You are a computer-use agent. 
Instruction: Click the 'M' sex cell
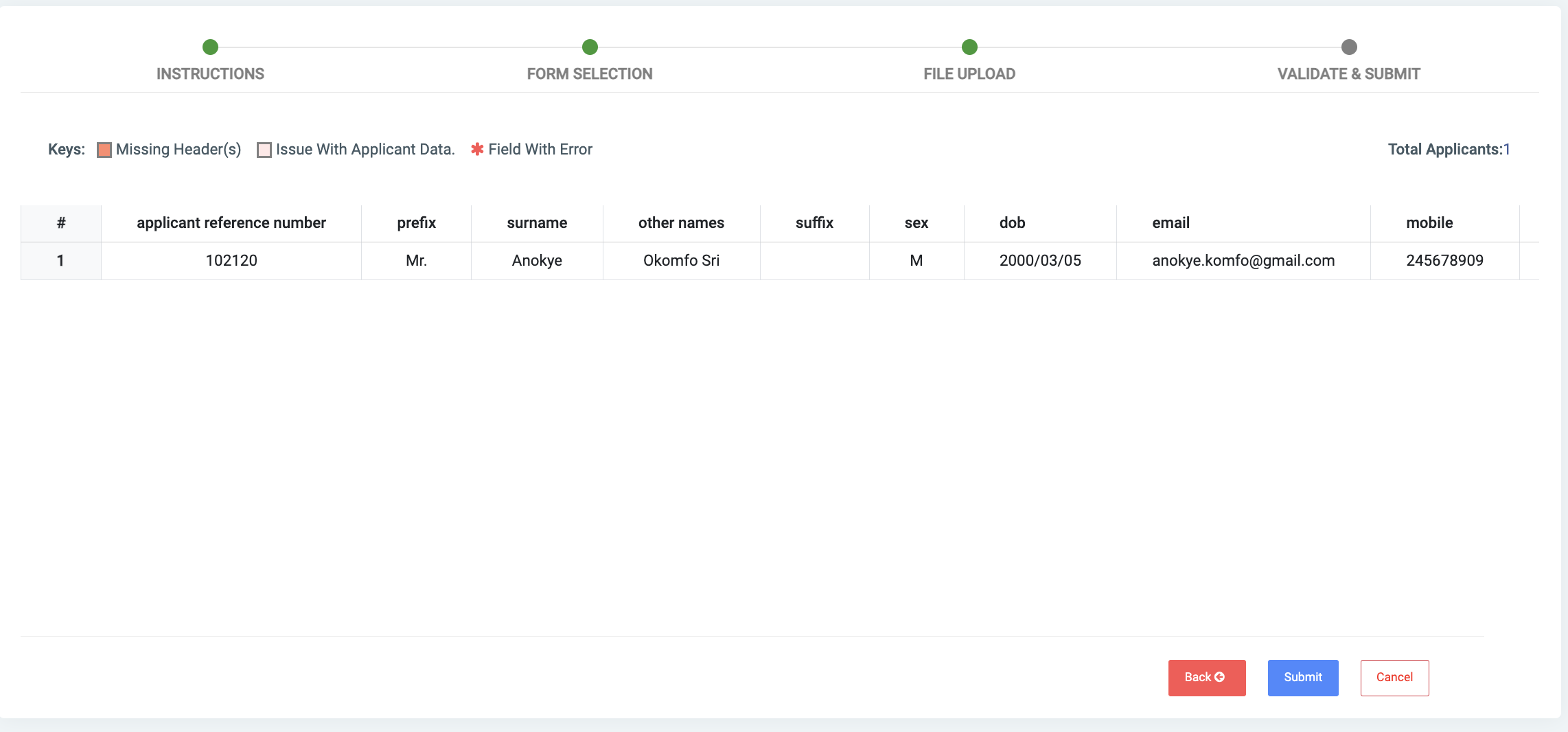tap(916, 261)
